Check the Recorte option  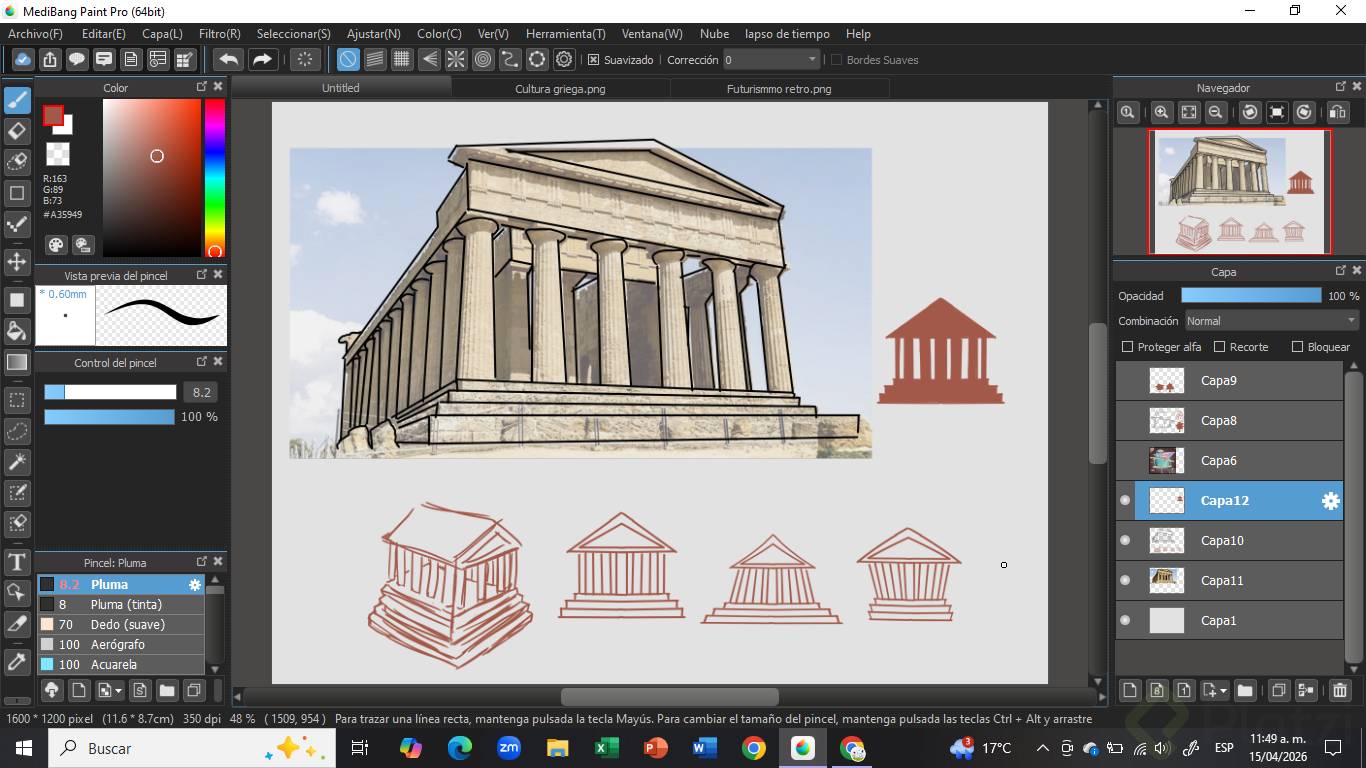click(x=1219, y=347)
